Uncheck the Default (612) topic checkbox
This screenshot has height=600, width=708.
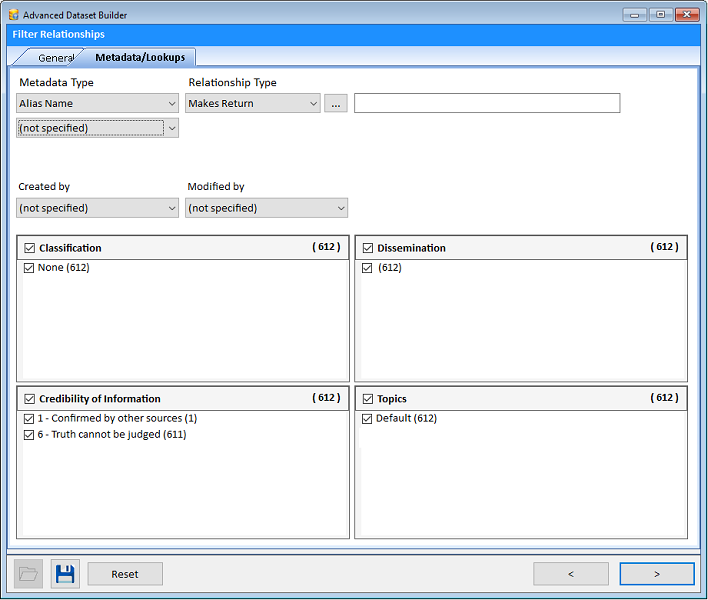pyautogui.click(x=367, y=419)
